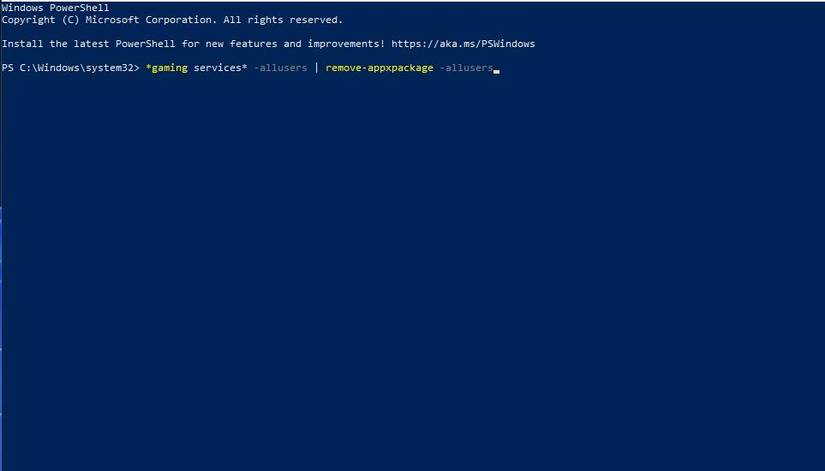Image resolution: width=825 pixels, height=471 pixels.
Task: Open the aka.ms/PSWindows link
Action: click(471, 44)
